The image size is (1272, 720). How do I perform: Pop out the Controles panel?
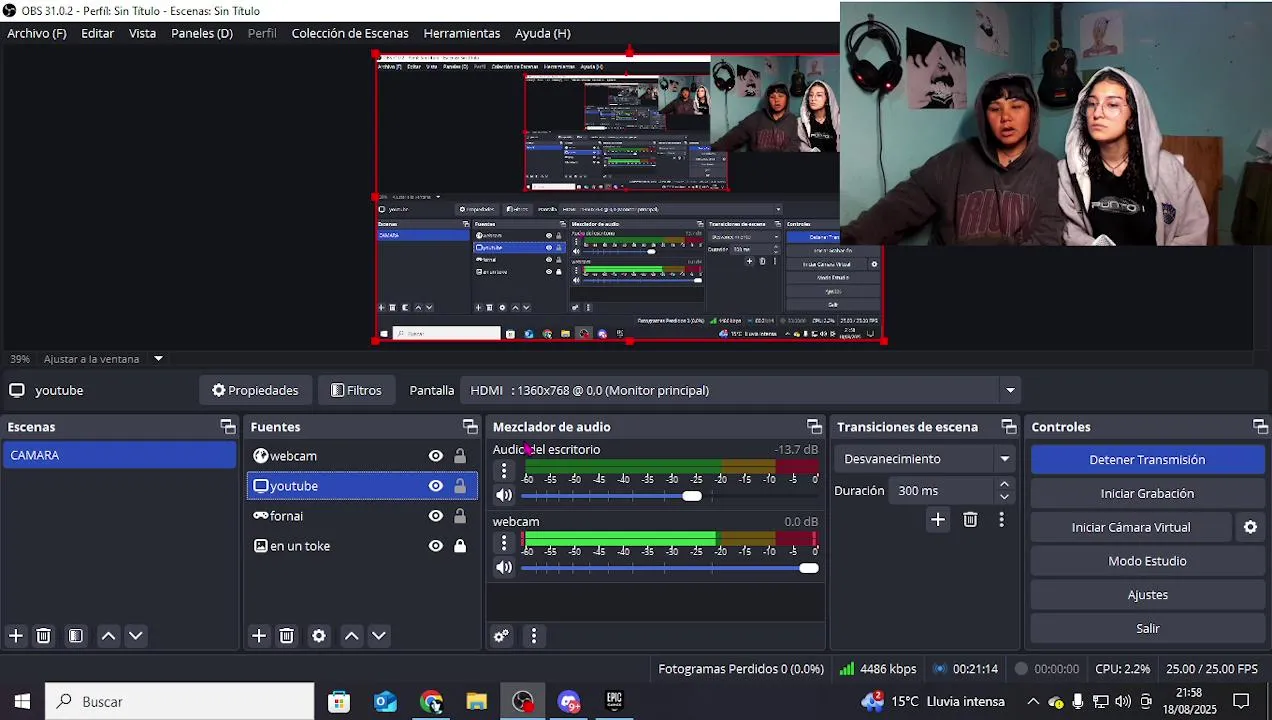1260,427
